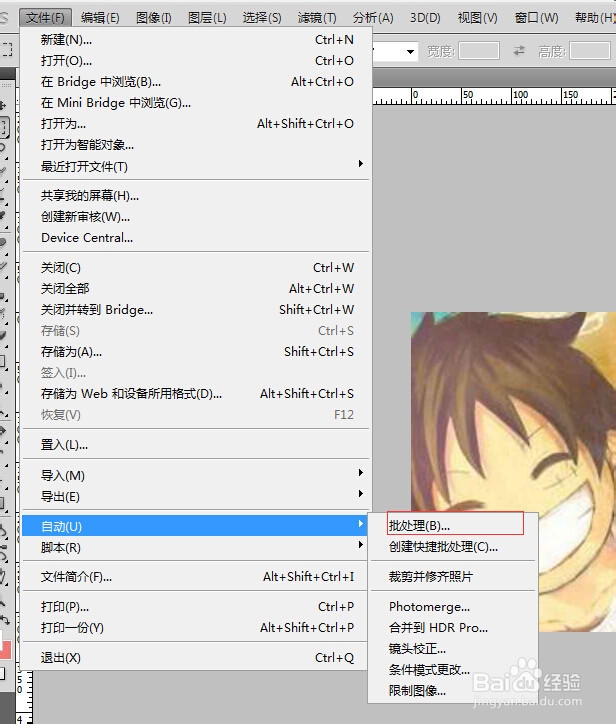This screenshot has height=724, width=616.
Task: Choose 关闭(C) menu entry
Action: click(x=196, y=268)
